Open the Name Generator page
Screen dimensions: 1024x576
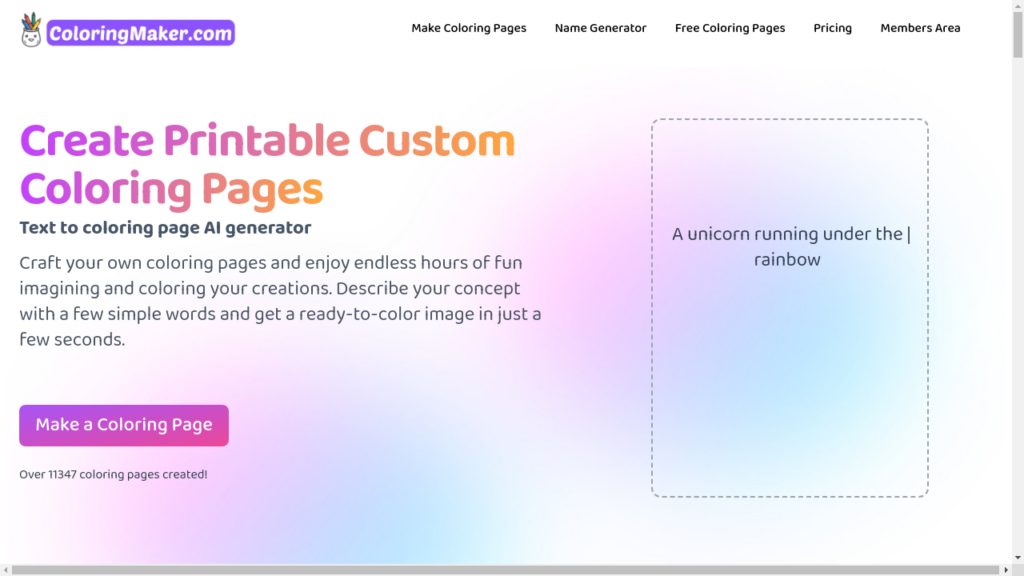tap(600, 28)
